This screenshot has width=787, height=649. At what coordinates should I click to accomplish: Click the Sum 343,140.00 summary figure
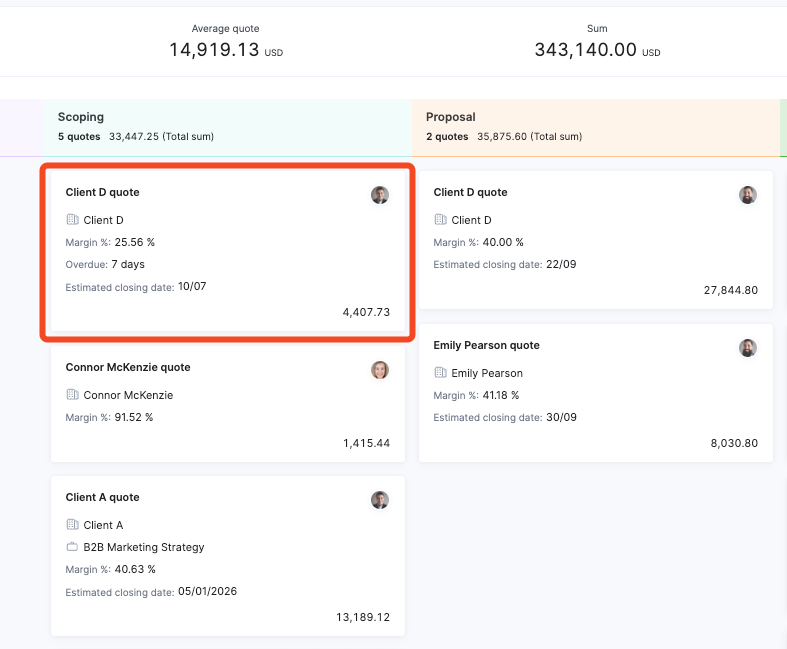597,43
